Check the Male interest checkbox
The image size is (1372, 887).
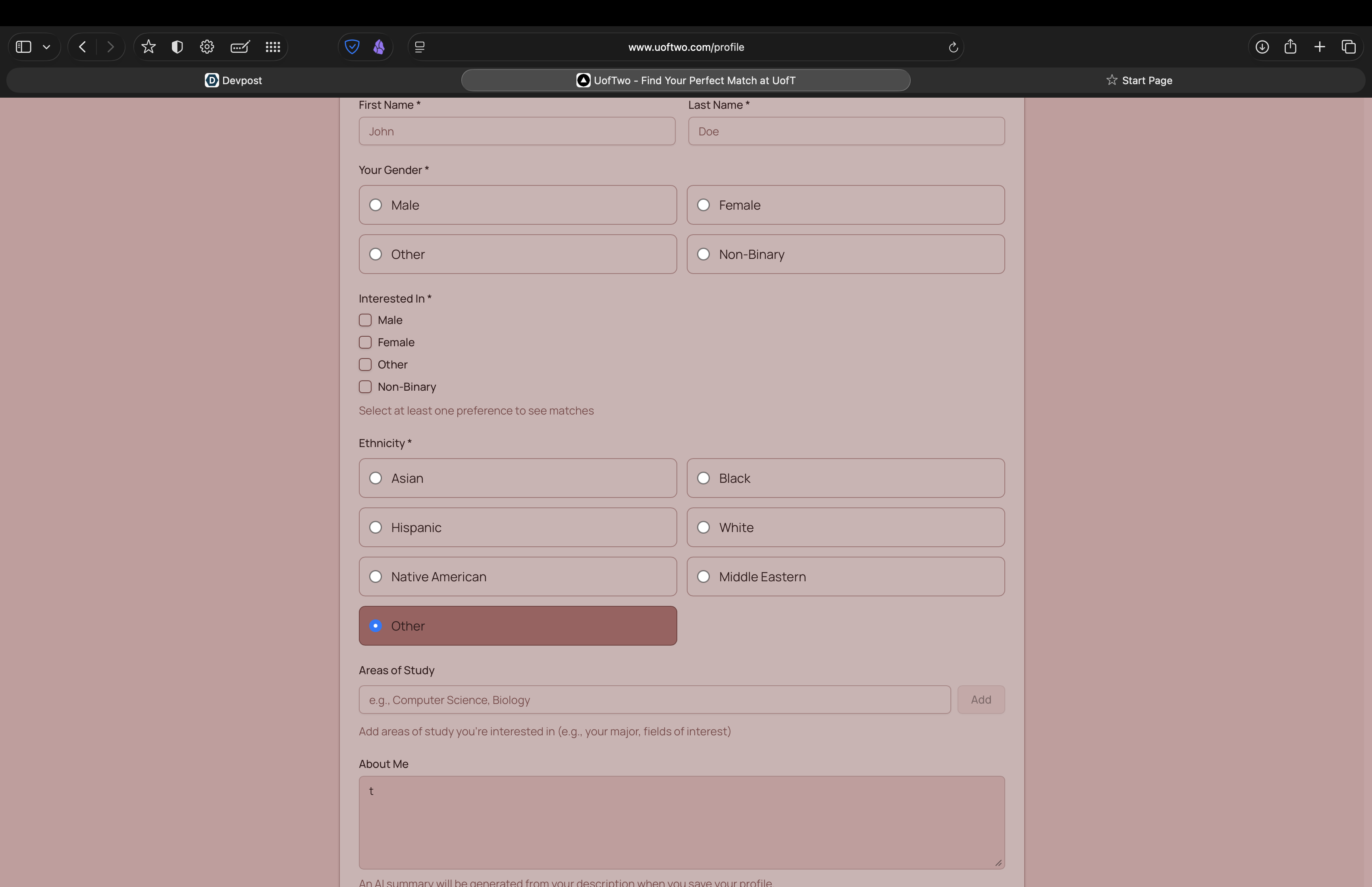[x=365, y=320]
